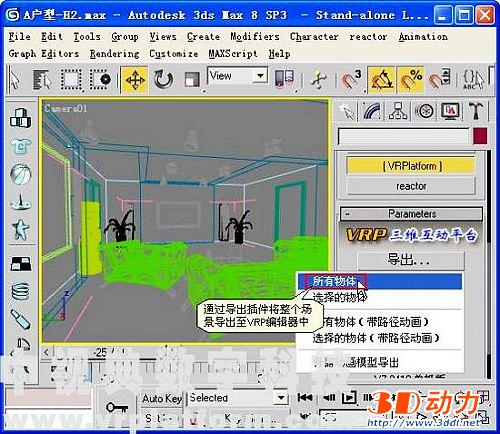Screen dimensions: 500x434
Task: Open the Graph Editors menu
Action: tap(44, 53)
